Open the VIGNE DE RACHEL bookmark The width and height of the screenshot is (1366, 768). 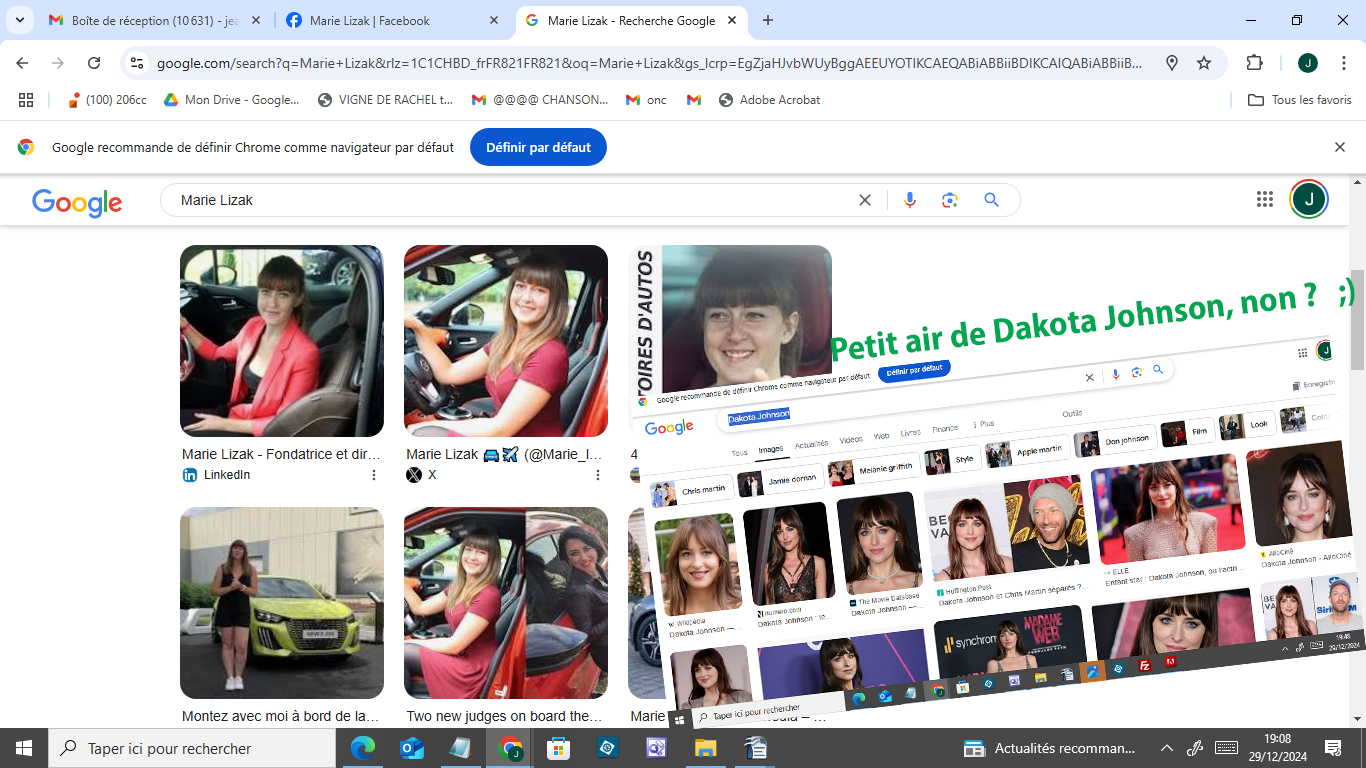(x=385, y=100)
